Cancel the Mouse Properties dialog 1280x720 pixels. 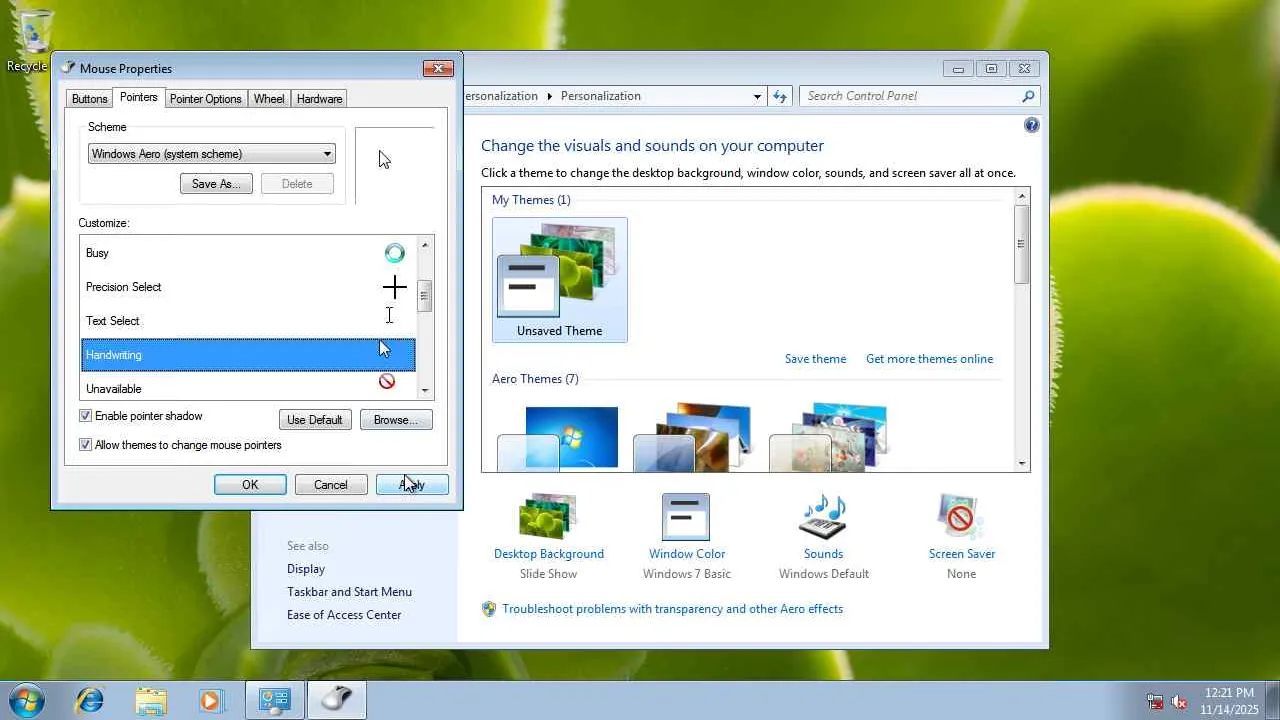click(331, 485)
